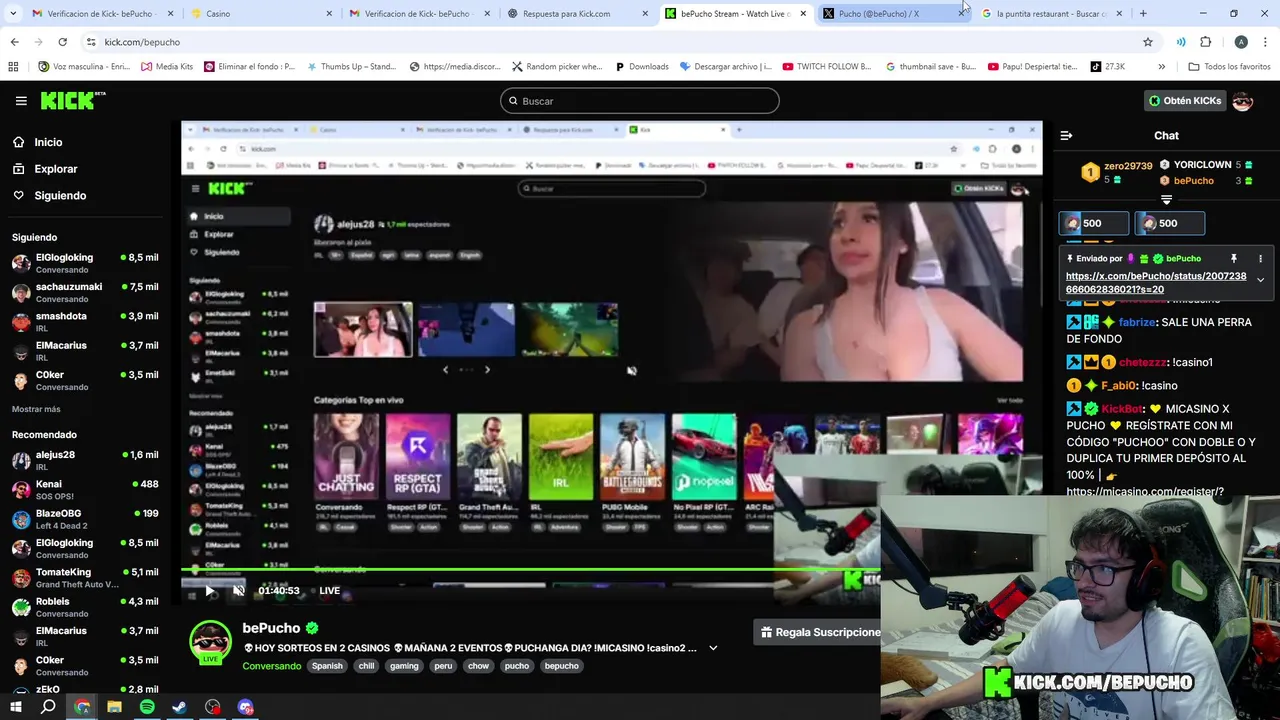The height and width of the screenshot is (720, 1280).
Task: Open smashdota channel in sidebar
Action: (85, 322)
